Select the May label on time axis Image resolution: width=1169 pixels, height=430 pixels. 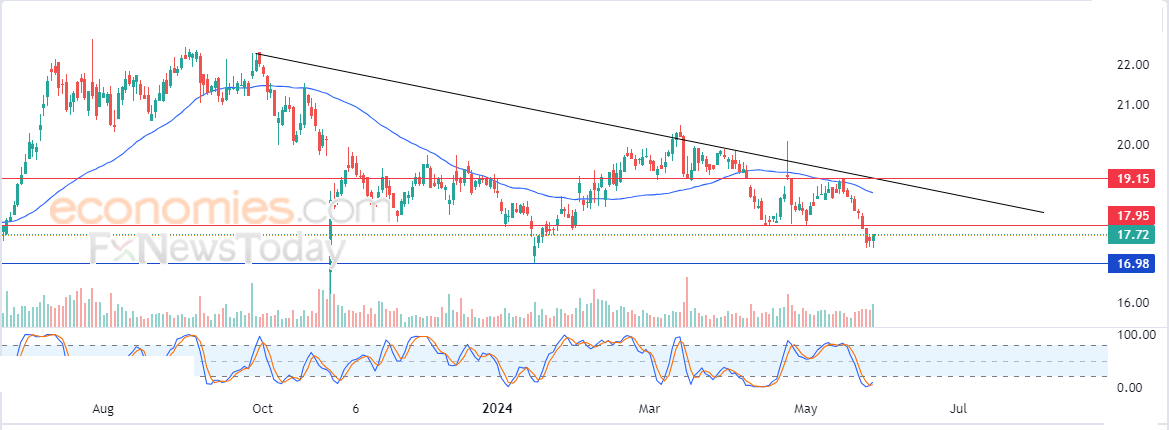coord(805,408)
